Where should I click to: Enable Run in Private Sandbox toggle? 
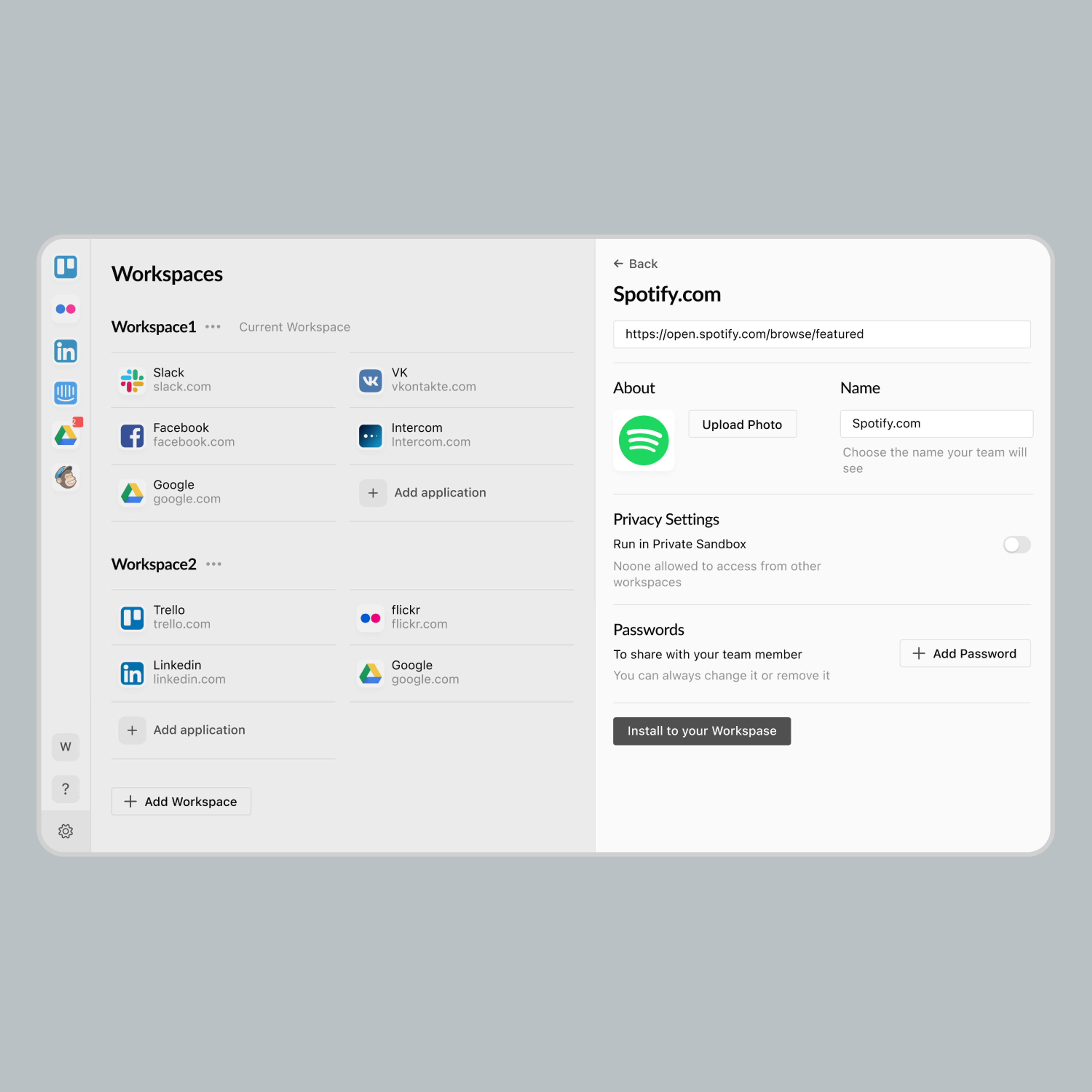coord(1016,544)
